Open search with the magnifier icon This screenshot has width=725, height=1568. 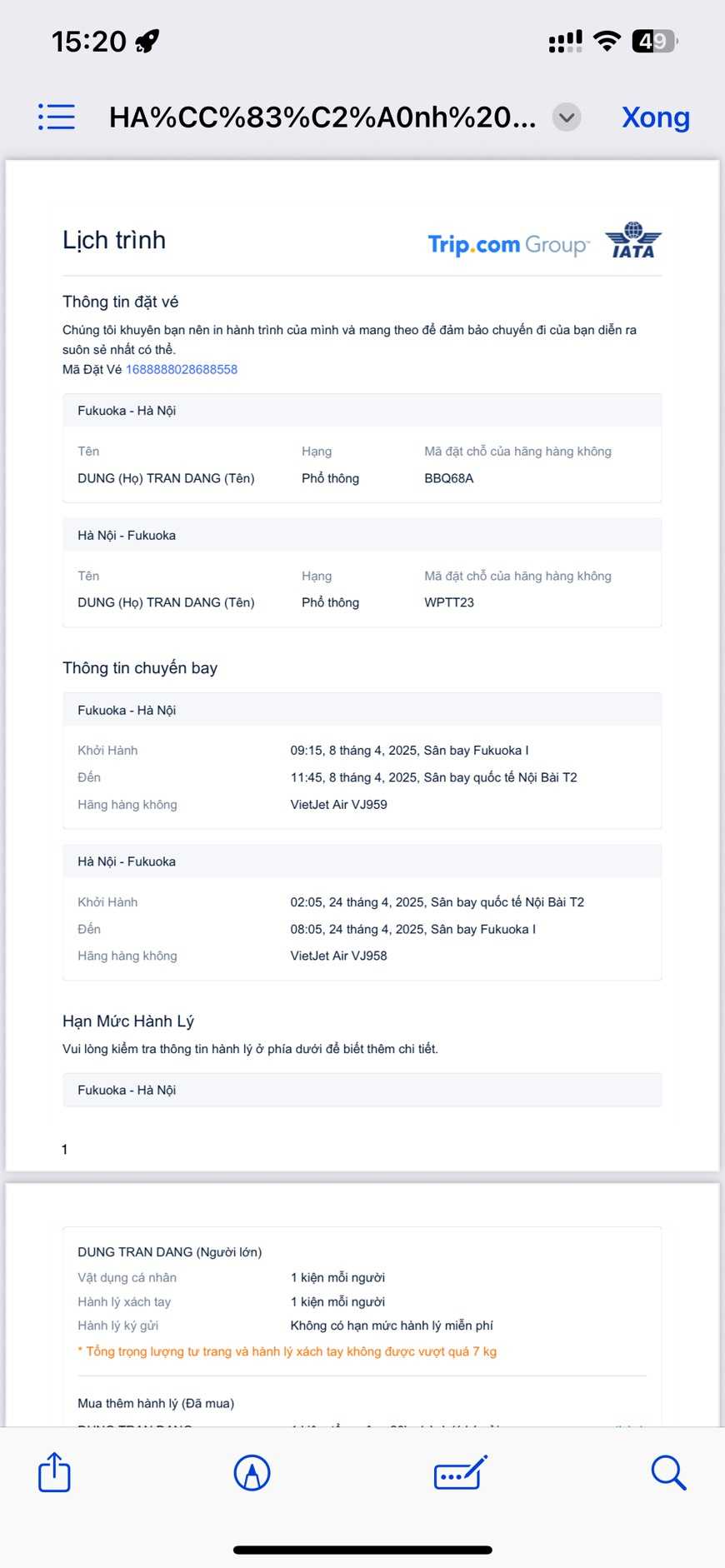pyautogui.click(x=668, y=1472)
